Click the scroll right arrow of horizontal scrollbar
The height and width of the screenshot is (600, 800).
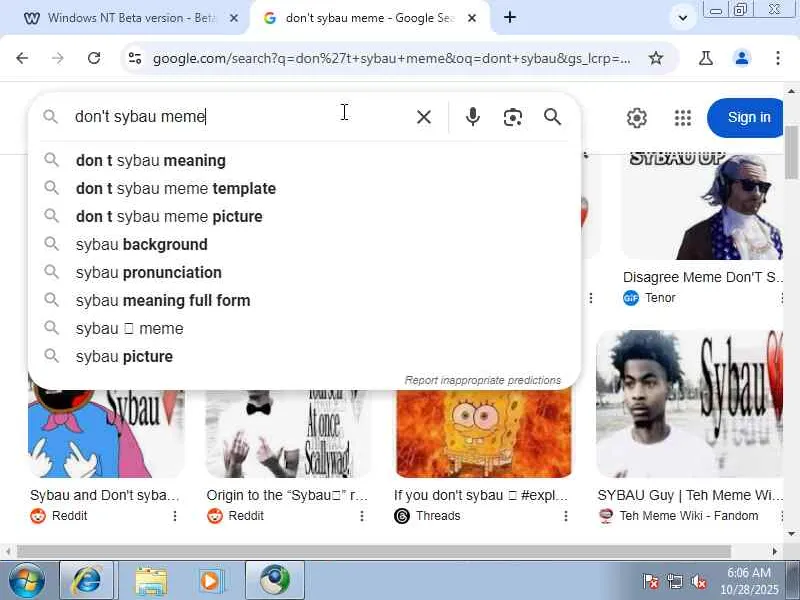point(775,551)
